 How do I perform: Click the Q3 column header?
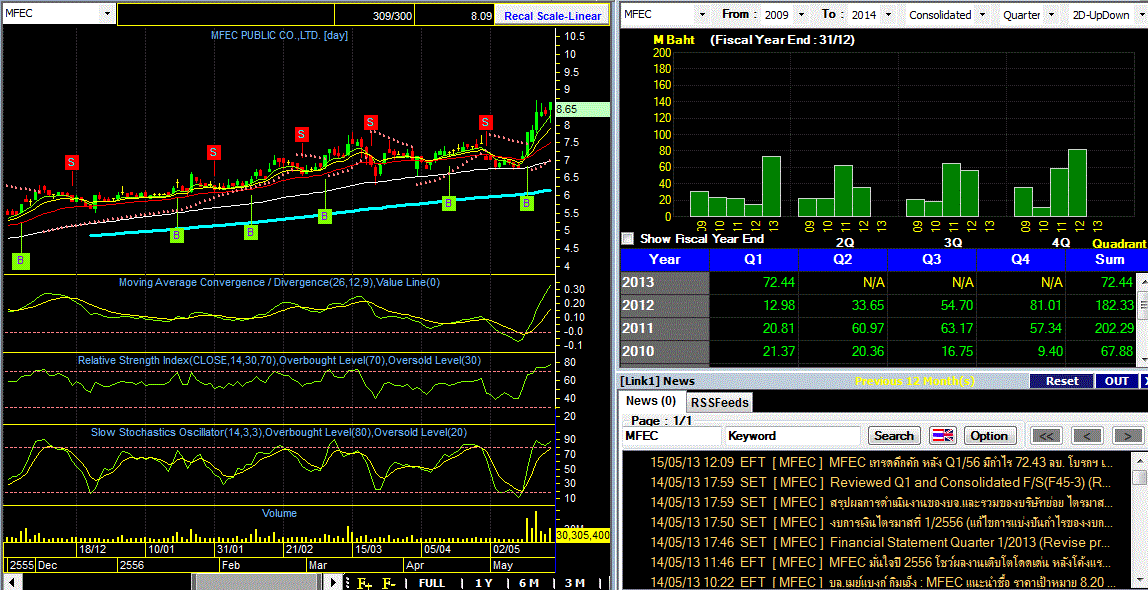pyautogui.click(x=933, y=259)
